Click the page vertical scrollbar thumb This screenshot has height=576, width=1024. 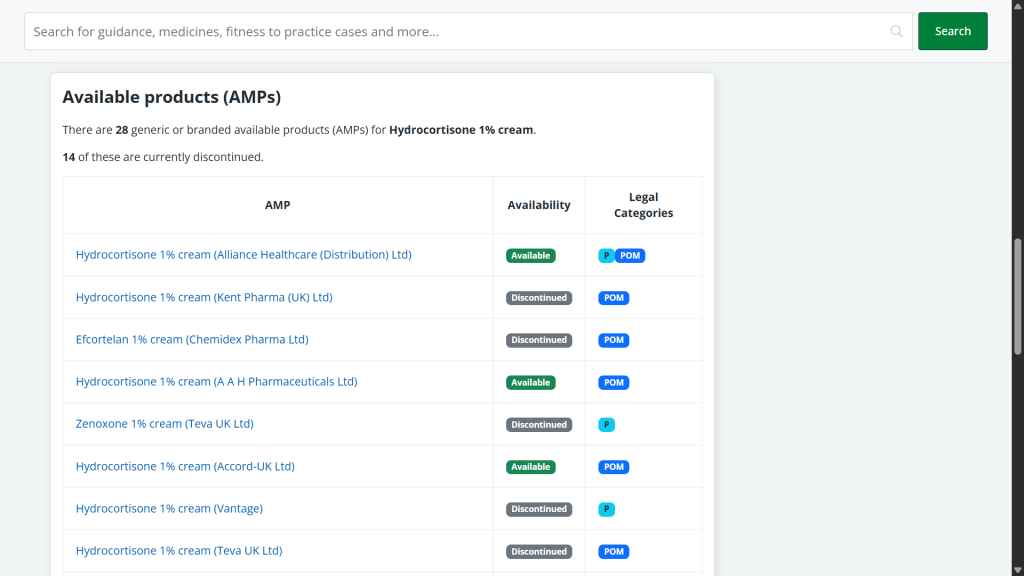pos(1018,295)
